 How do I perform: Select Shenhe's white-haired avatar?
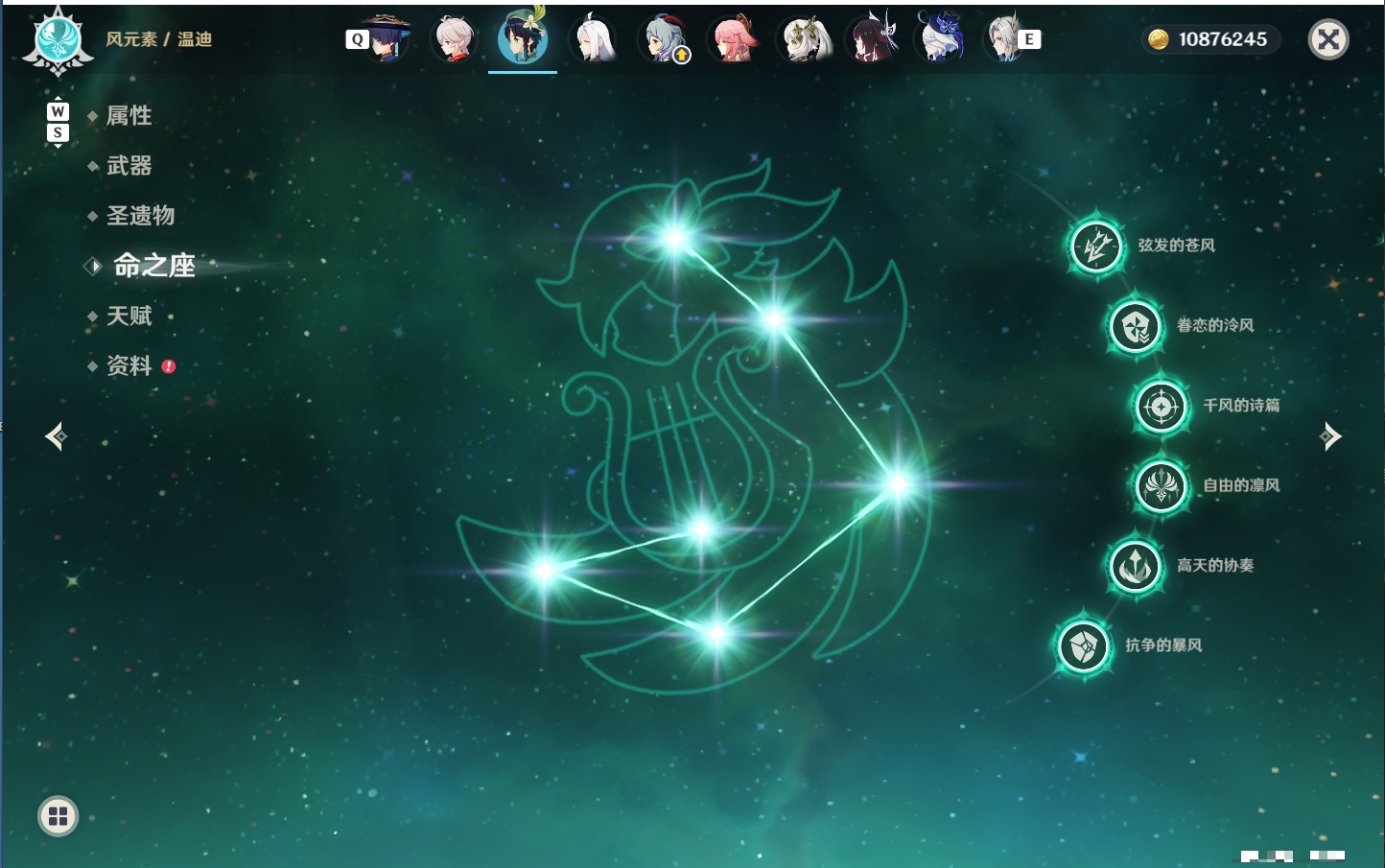coord(593,38)
